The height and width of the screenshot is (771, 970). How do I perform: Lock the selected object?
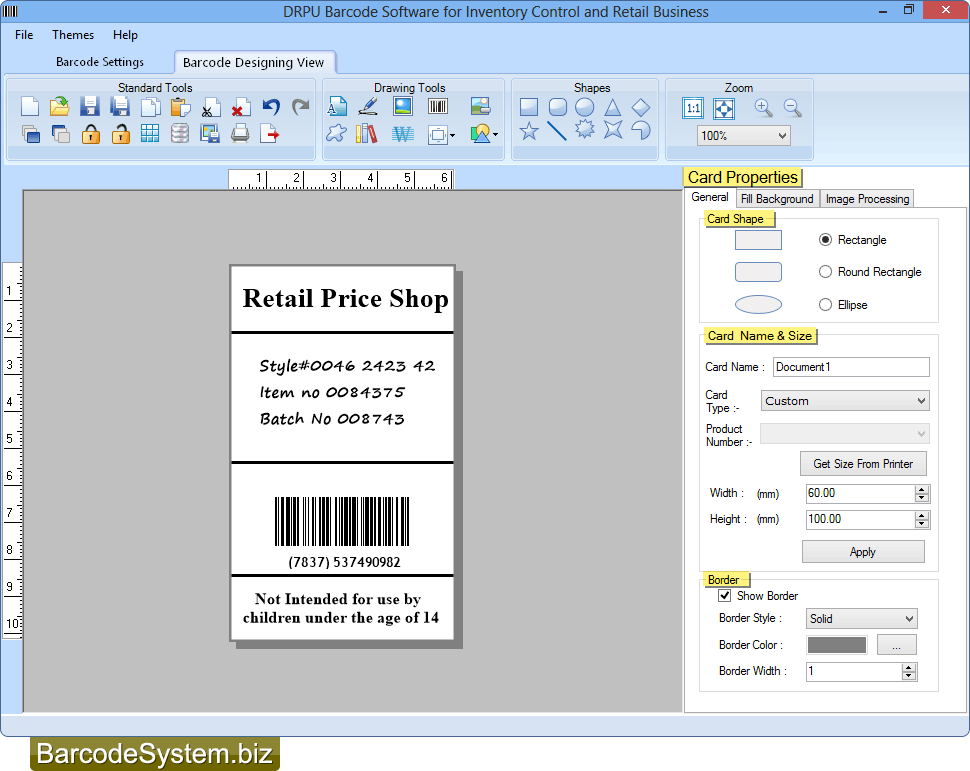tap(90, 134)
